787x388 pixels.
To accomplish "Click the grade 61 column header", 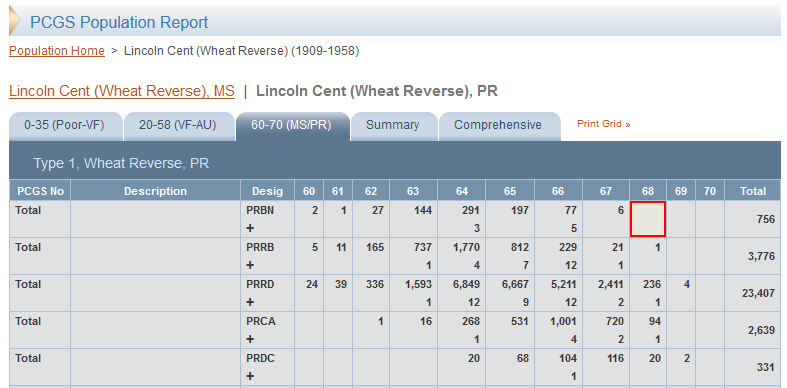I will (338, 191).
